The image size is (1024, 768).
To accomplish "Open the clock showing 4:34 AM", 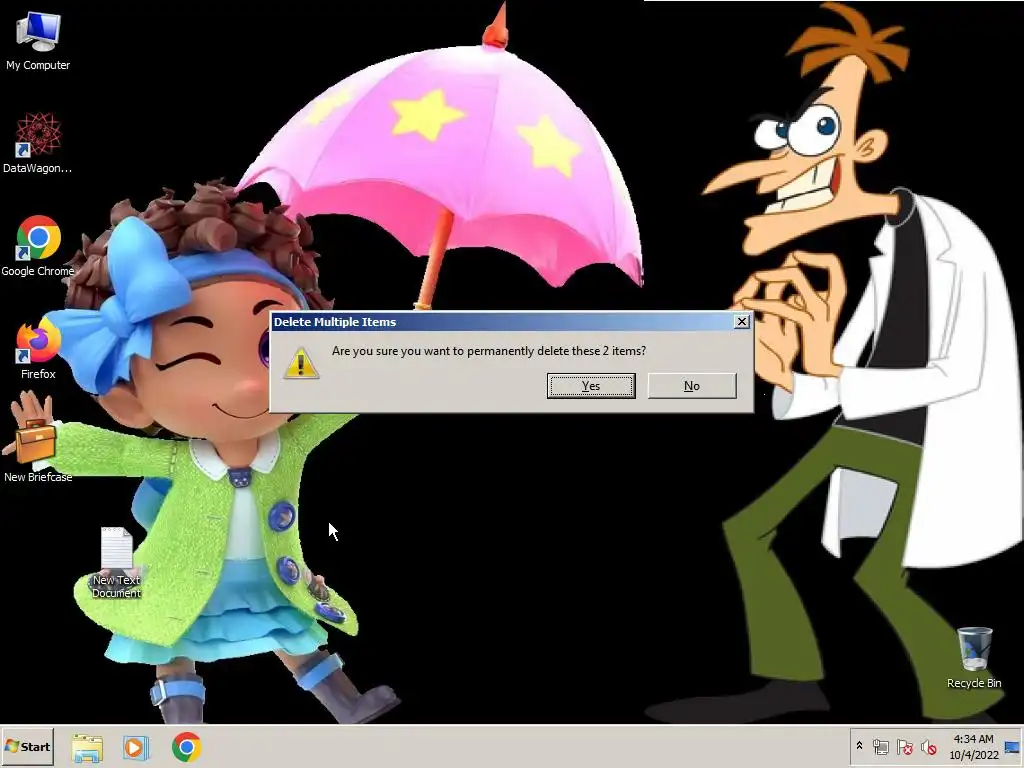I will click(x=974, y=746).
